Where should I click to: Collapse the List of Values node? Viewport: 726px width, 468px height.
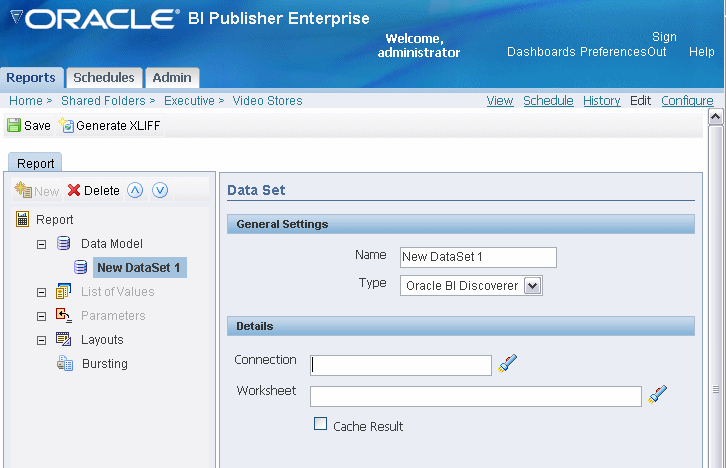pyautogui.click(x=41, y=292)
